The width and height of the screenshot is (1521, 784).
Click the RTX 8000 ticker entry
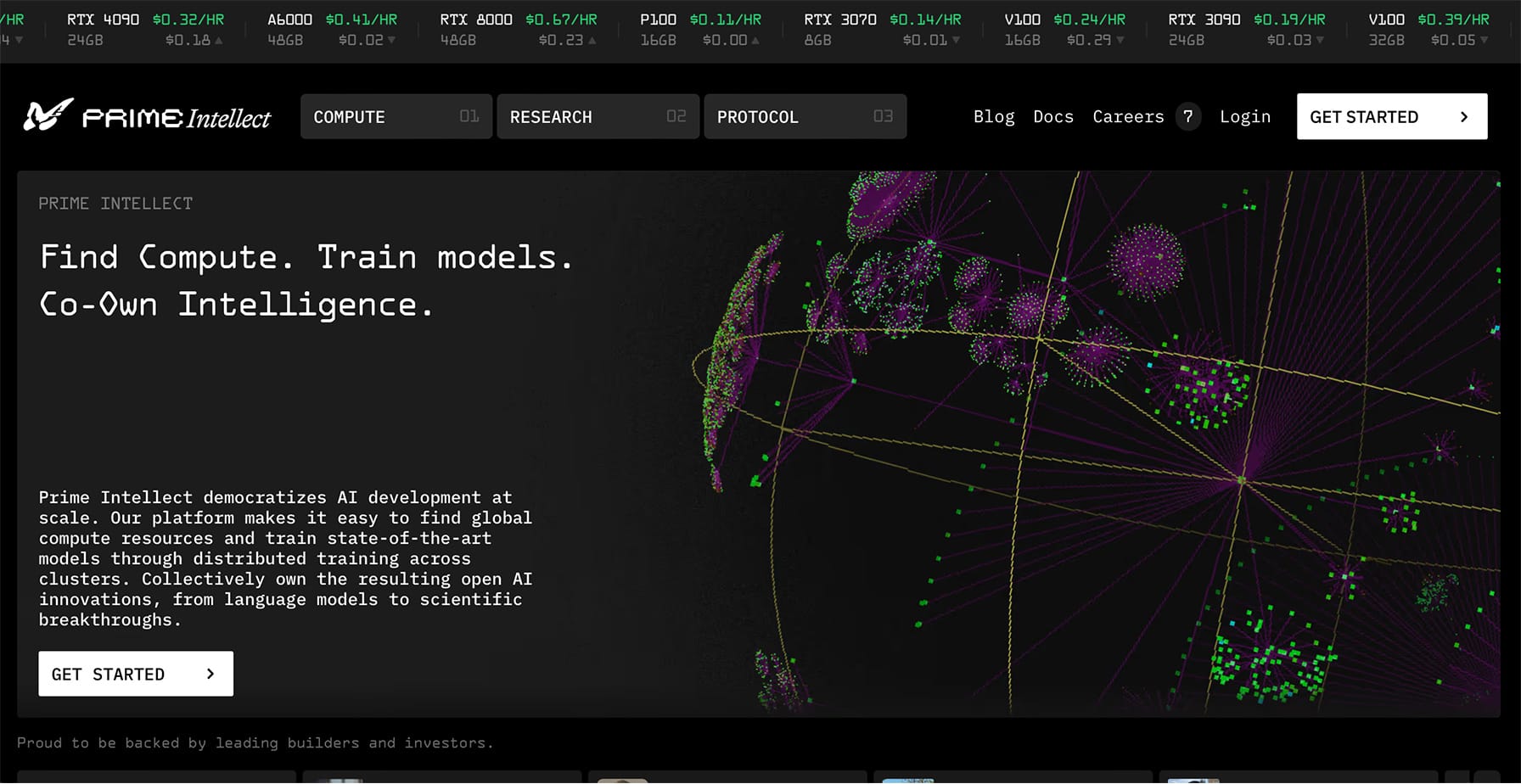coord(519,30)
